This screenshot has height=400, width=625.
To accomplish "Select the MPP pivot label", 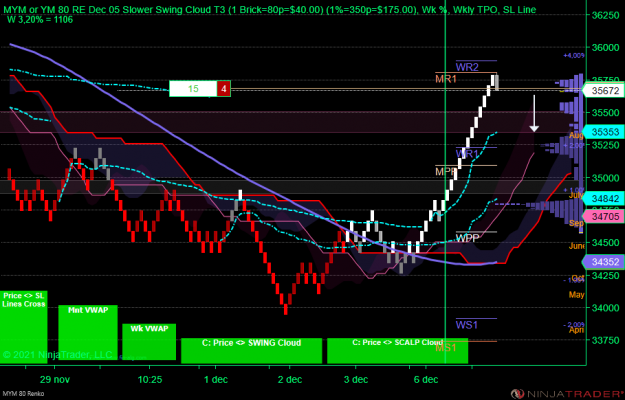I will point(445,171).
